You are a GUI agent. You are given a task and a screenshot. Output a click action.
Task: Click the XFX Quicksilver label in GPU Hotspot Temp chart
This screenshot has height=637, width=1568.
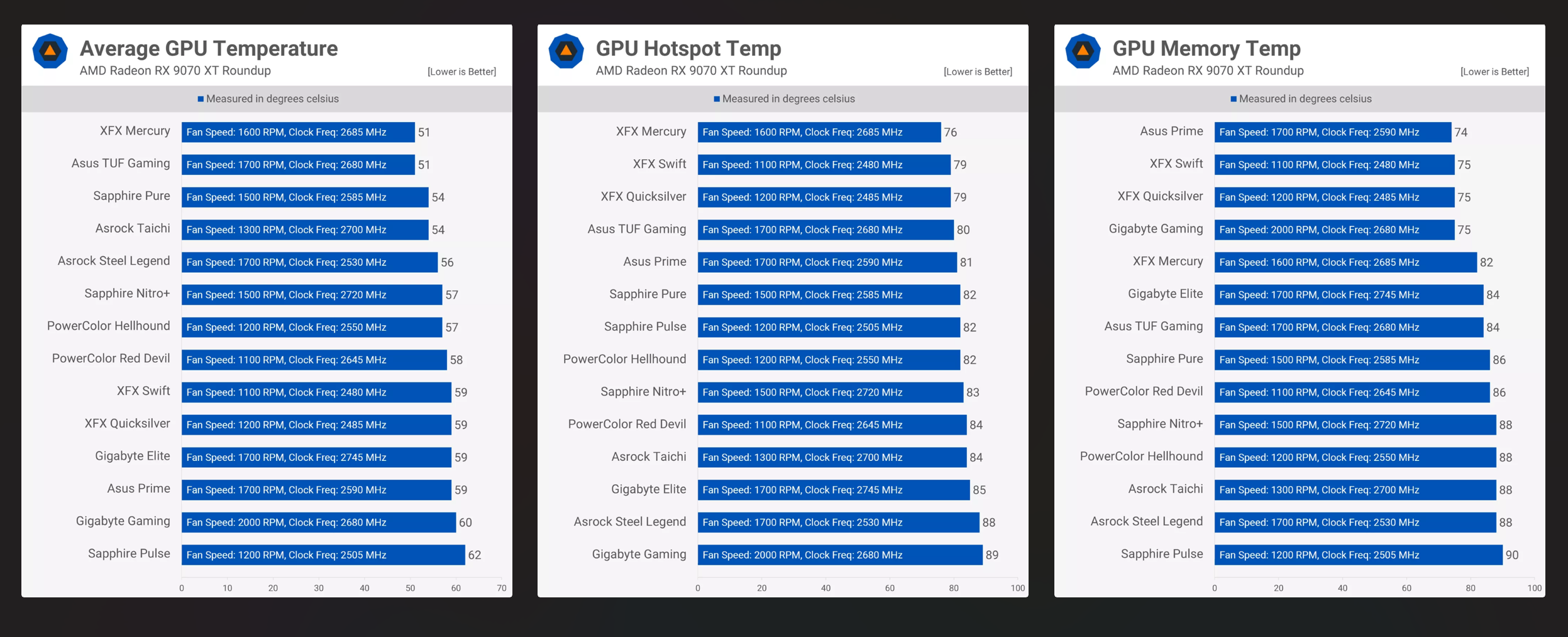pos(643,197)
